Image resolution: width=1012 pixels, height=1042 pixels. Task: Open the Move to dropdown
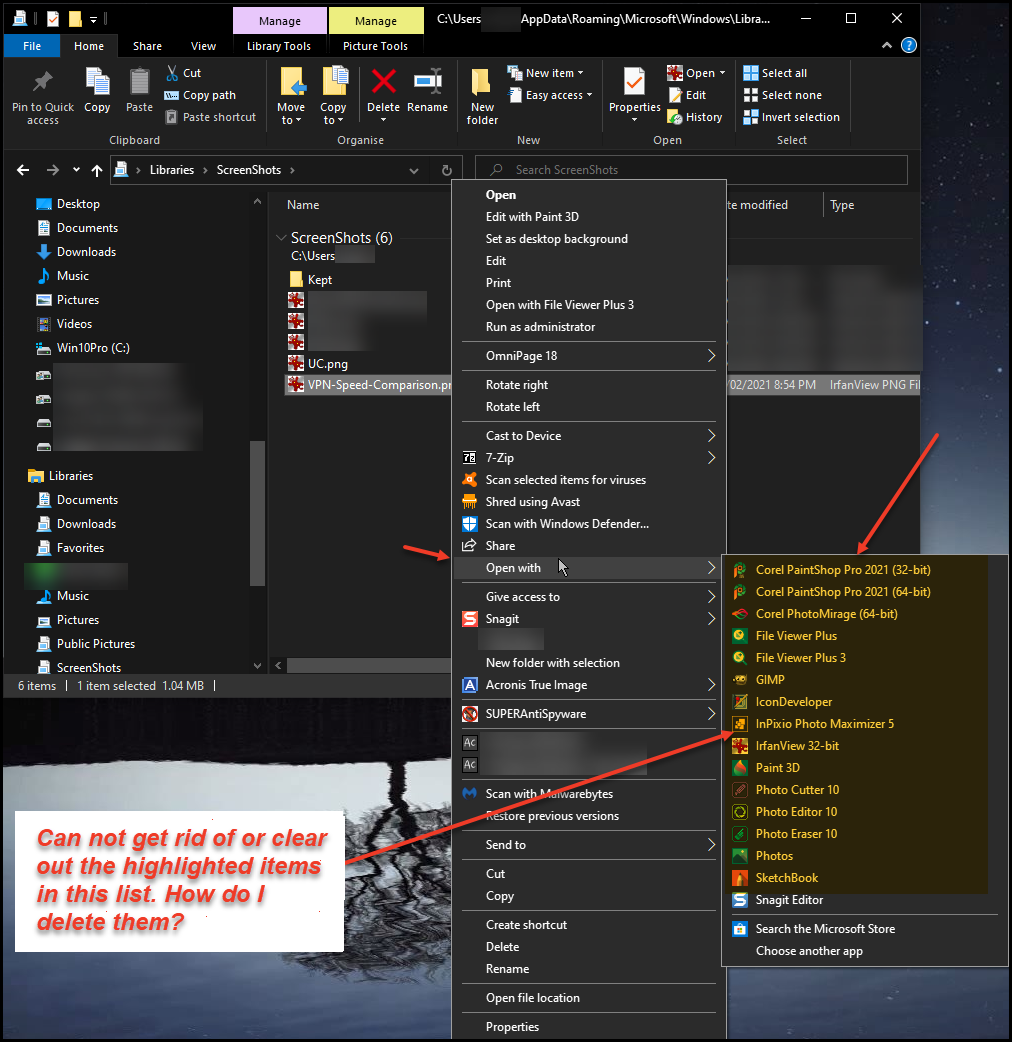point(291,114)
